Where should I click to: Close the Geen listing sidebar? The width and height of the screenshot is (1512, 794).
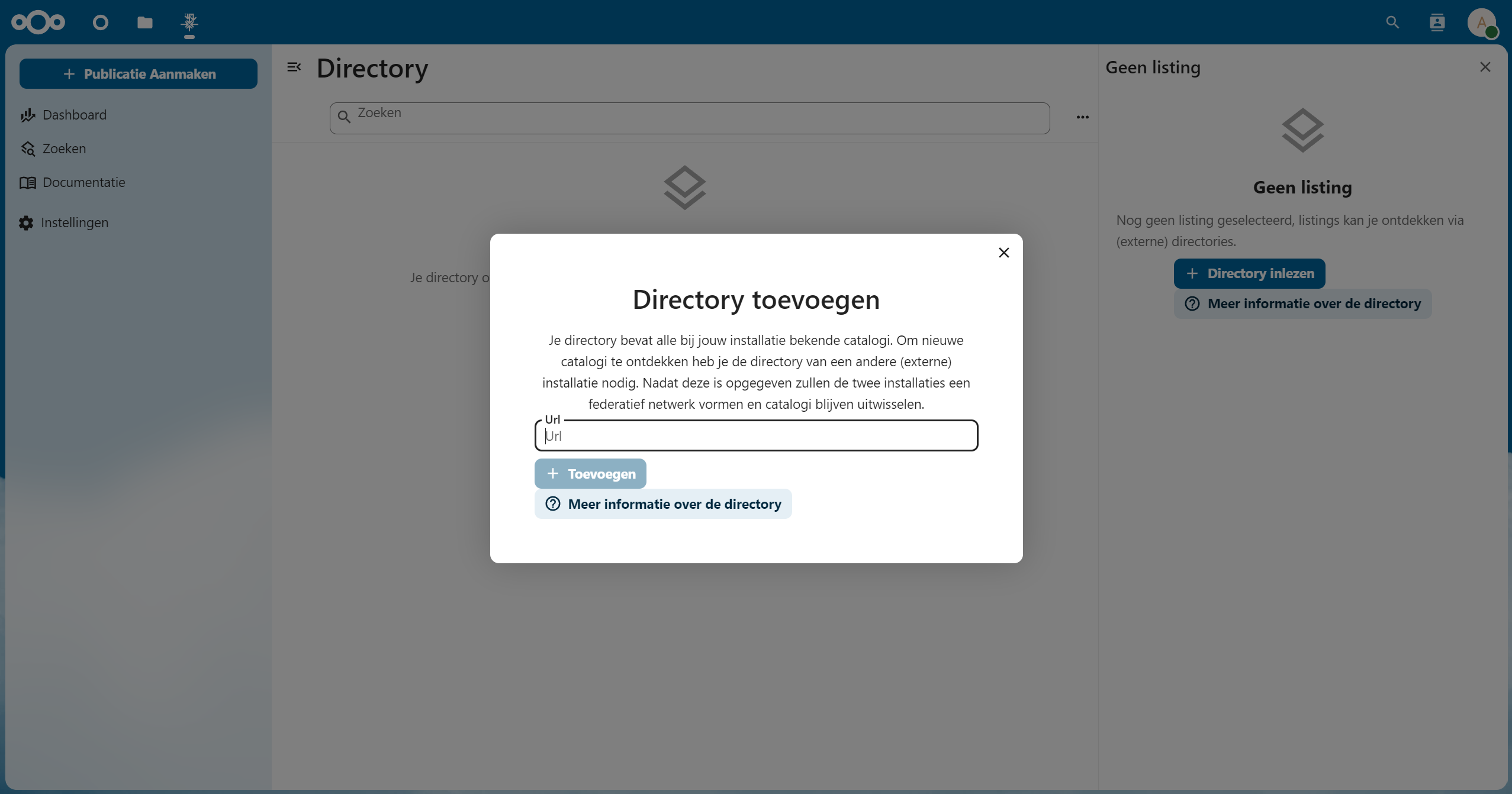point(1485,67)
